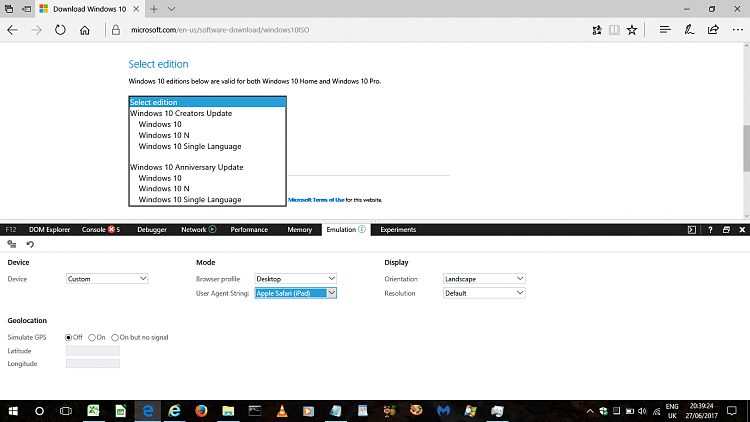This screenshot has height=422, width=750.
Task: Open Cortana search circle
Action: click(x=39, y=411)
